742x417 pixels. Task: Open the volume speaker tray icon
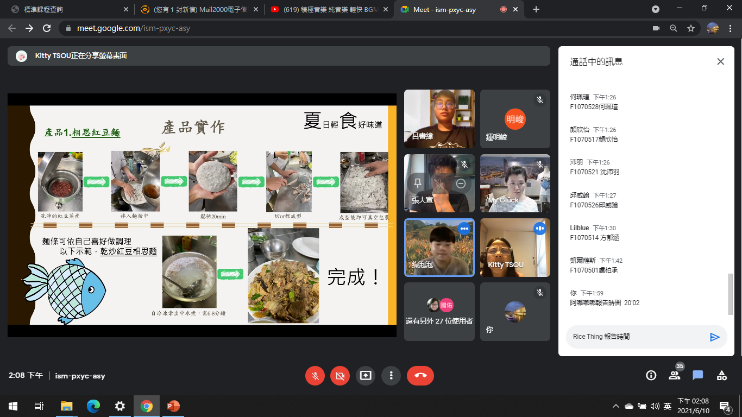[655, 406]
